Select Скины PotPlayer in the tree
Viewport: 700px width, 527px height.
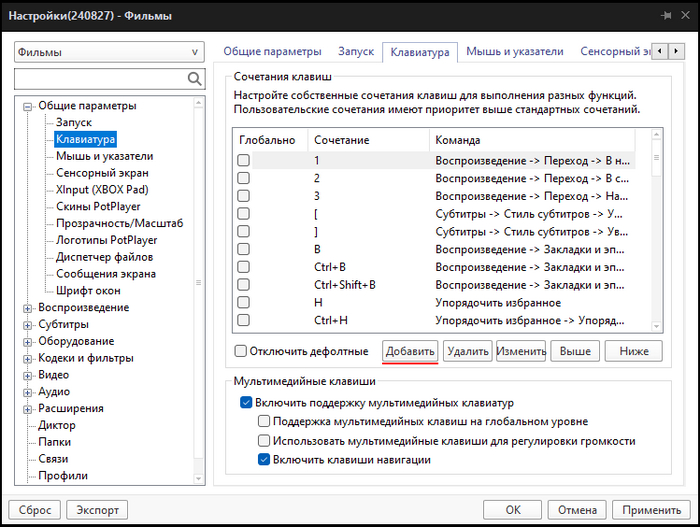pyautogui.click(x=96, y=207)
